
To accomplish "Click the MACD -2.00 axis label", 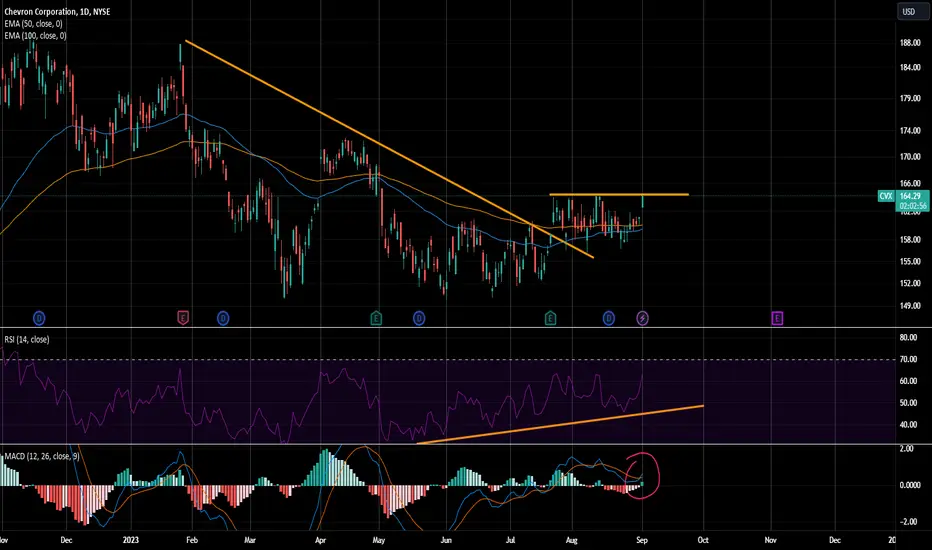I will click(x=907, y=522).
